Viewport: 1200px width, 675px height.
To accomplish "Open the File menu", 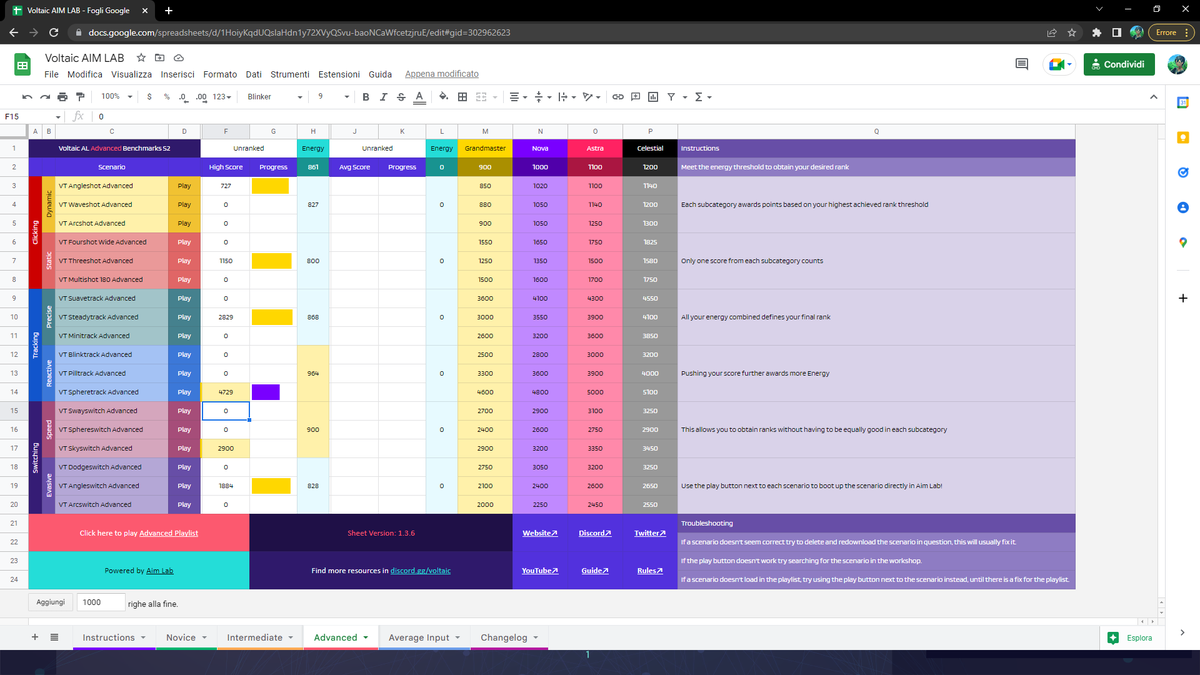I will (50, 74).
